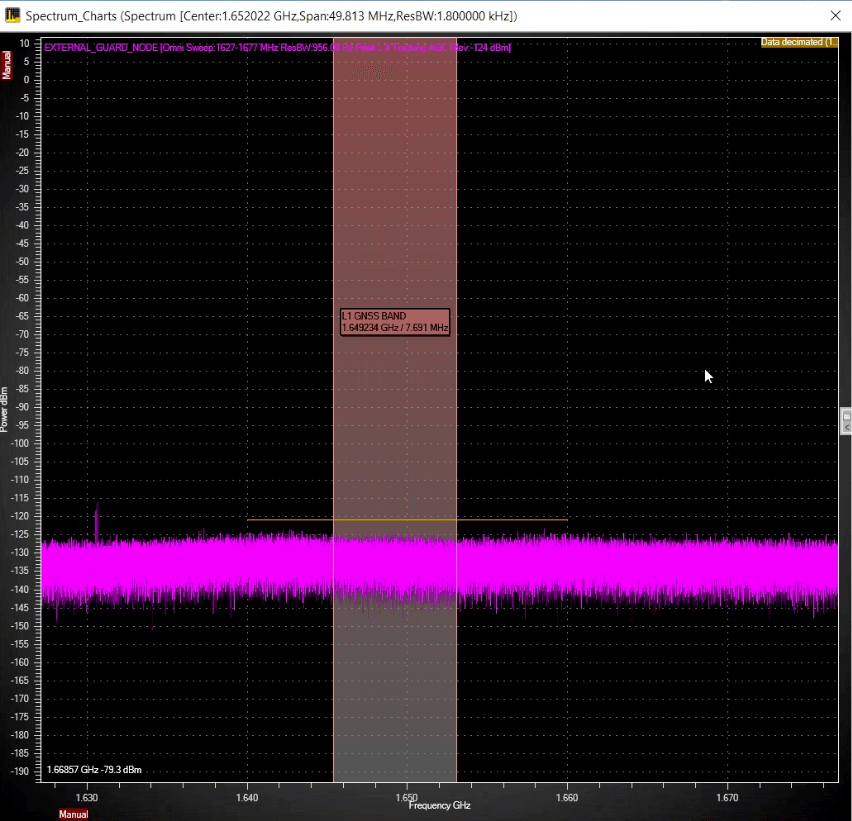The image size is (852, 821).
Task: Click the Frequency GHz axis label
Action: 438,805
